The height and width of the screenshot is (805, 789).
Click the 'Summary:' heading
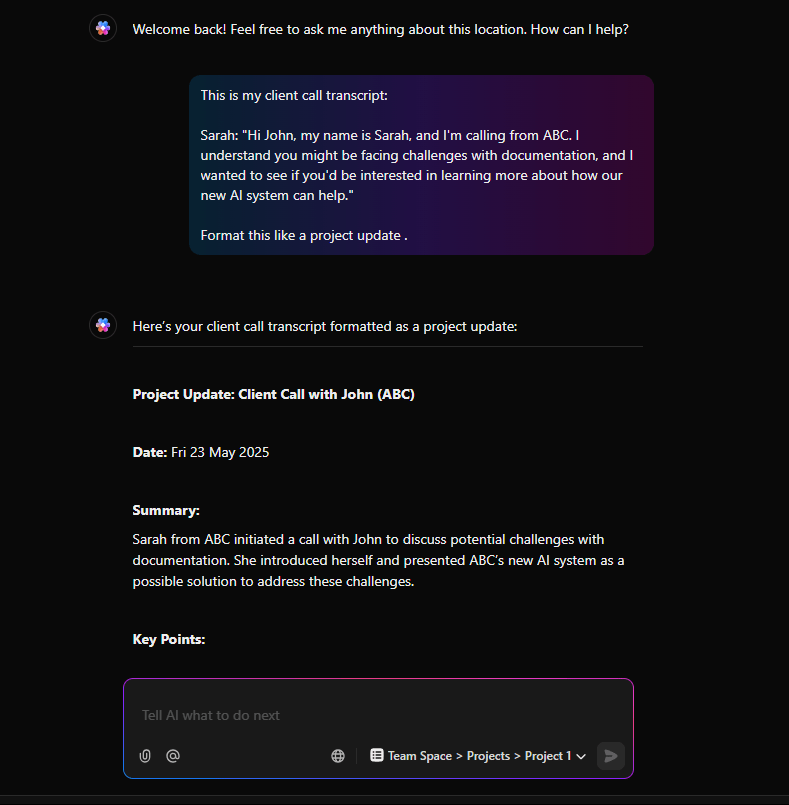coord(166,510)
